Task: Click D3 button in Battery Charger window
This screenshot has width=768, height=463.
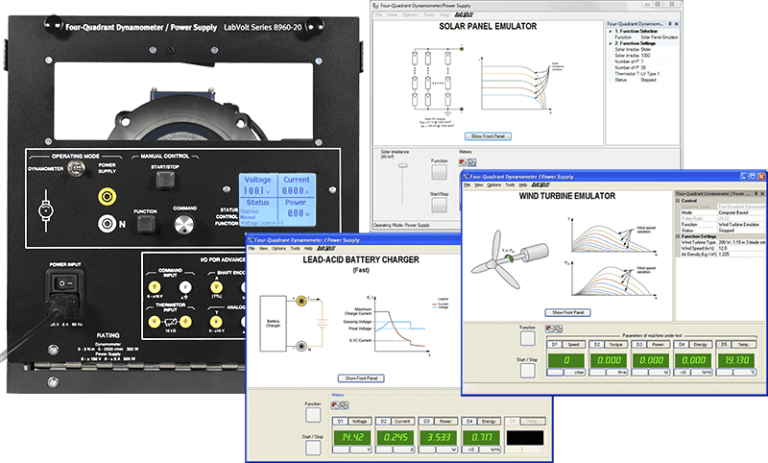Action: point(427,421)
